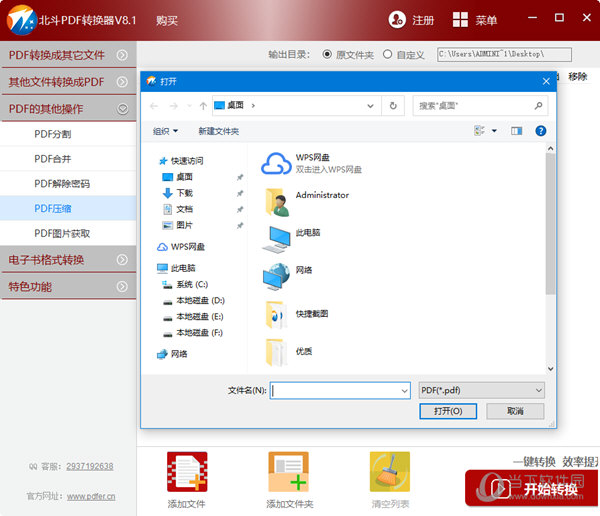Click the Add Folder (添加文件夹) icon
Image resolution: width=600 pixels, height=516 pixels.
pos(288,472)
